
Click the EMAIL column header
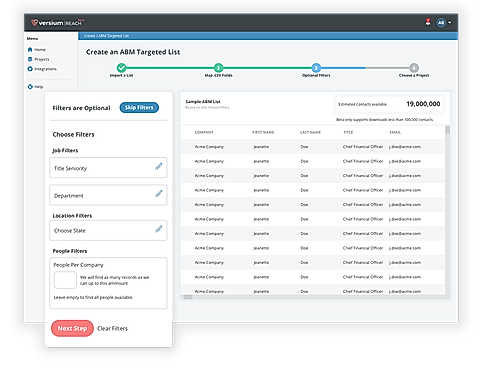[395, 132]
